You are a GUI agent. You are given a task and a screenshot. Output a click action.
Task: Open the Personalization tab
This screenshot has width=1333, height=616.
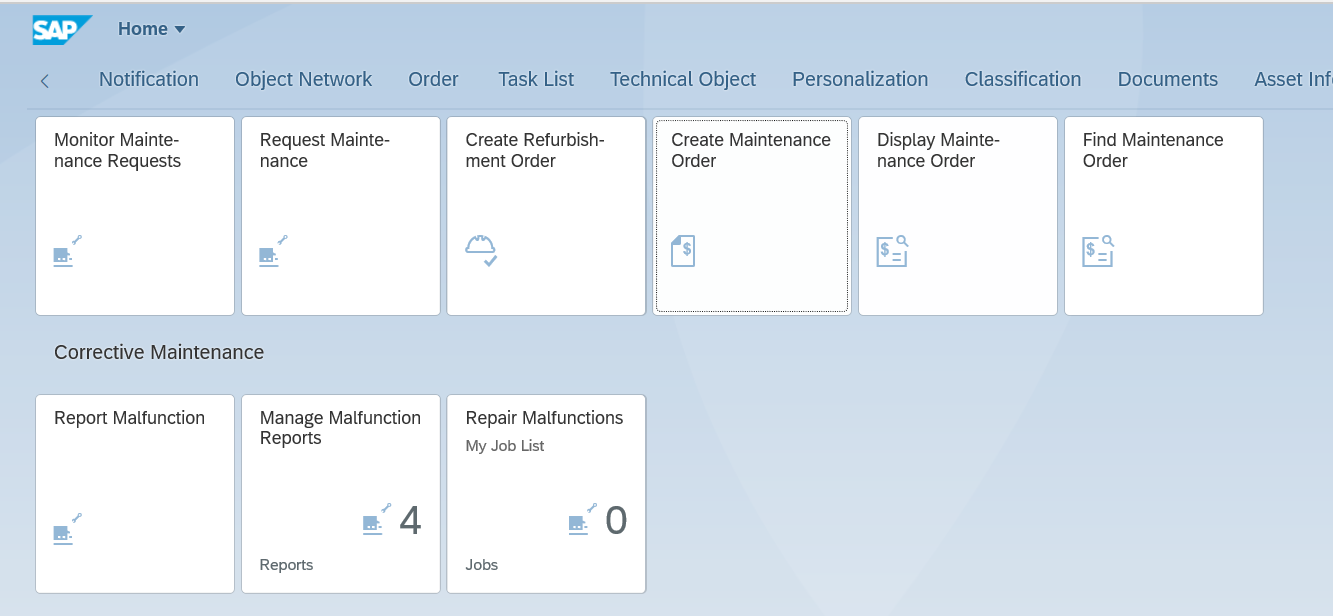[860, 80]
